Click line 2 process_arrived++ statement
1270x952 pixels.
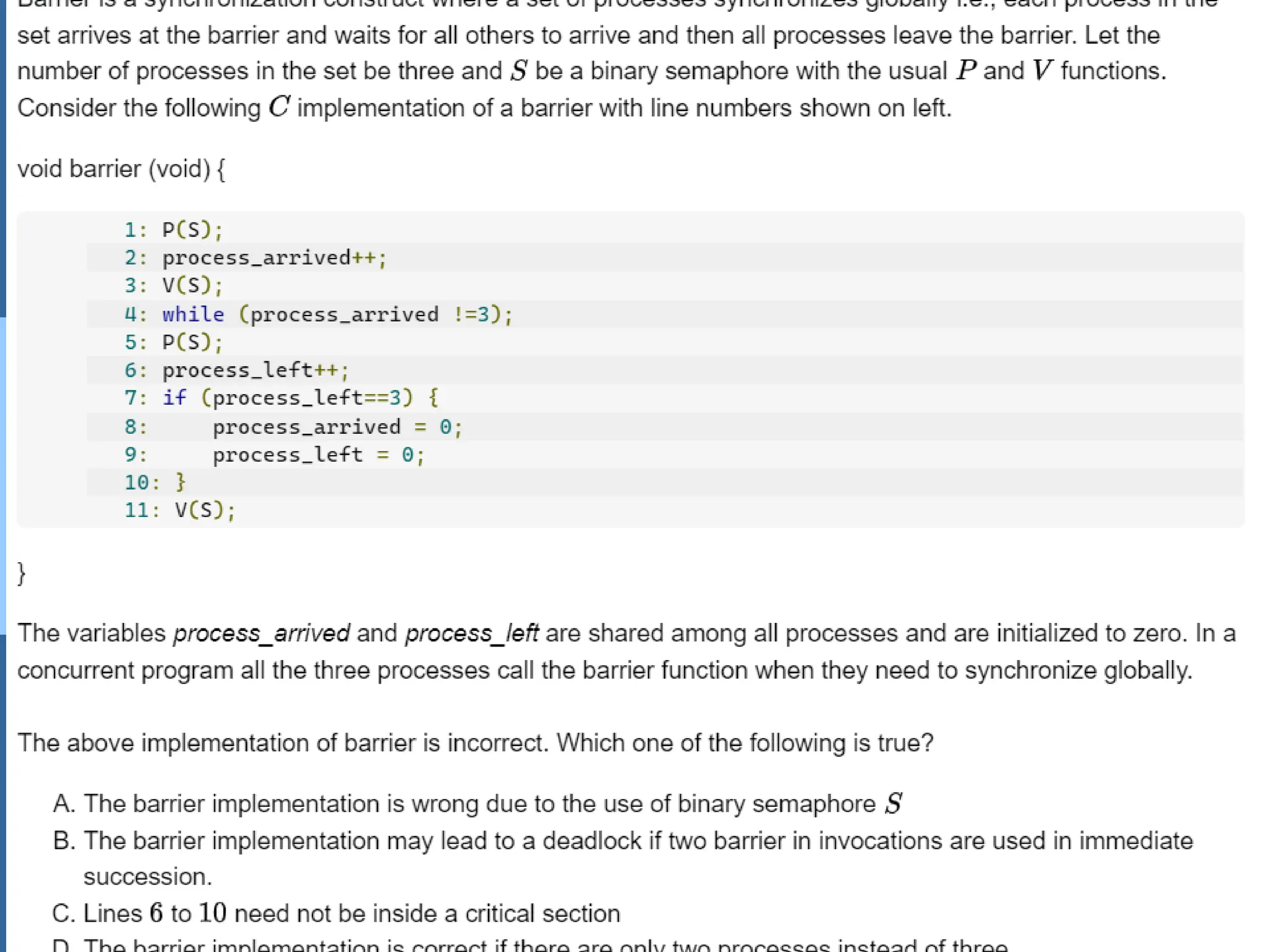(x=274, y=257)
